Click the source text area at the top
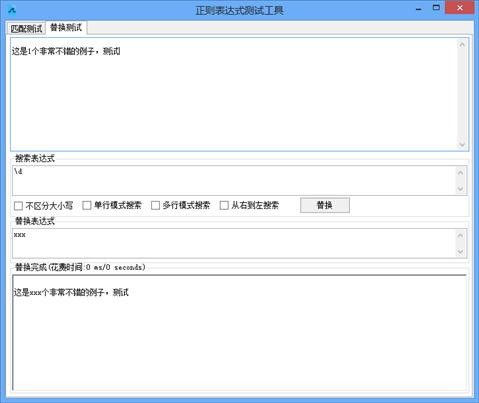The height and width of the screenshot is (403, 479). 234,94
